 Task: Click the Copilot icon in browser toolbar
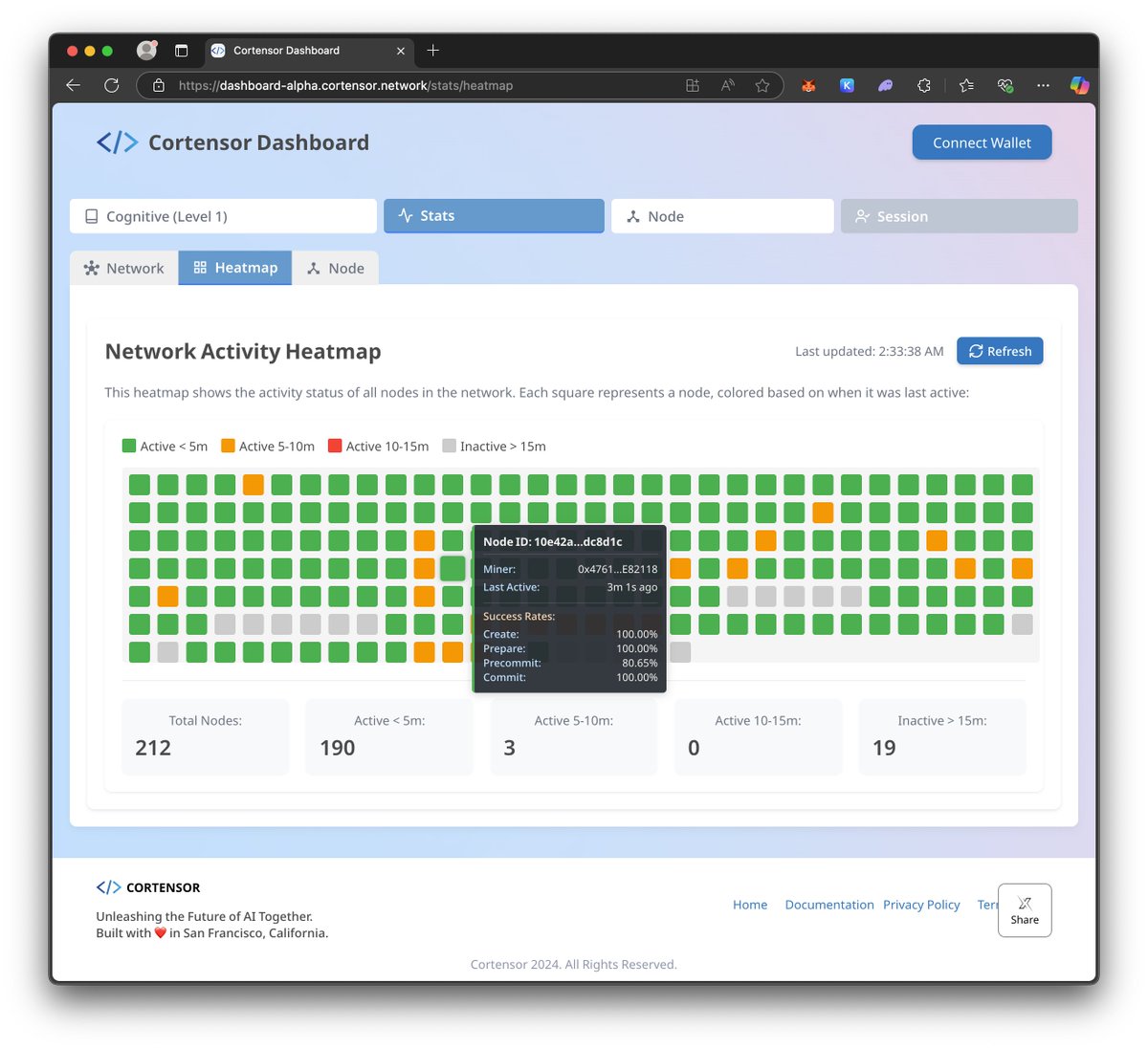(x=1079, y=85)
